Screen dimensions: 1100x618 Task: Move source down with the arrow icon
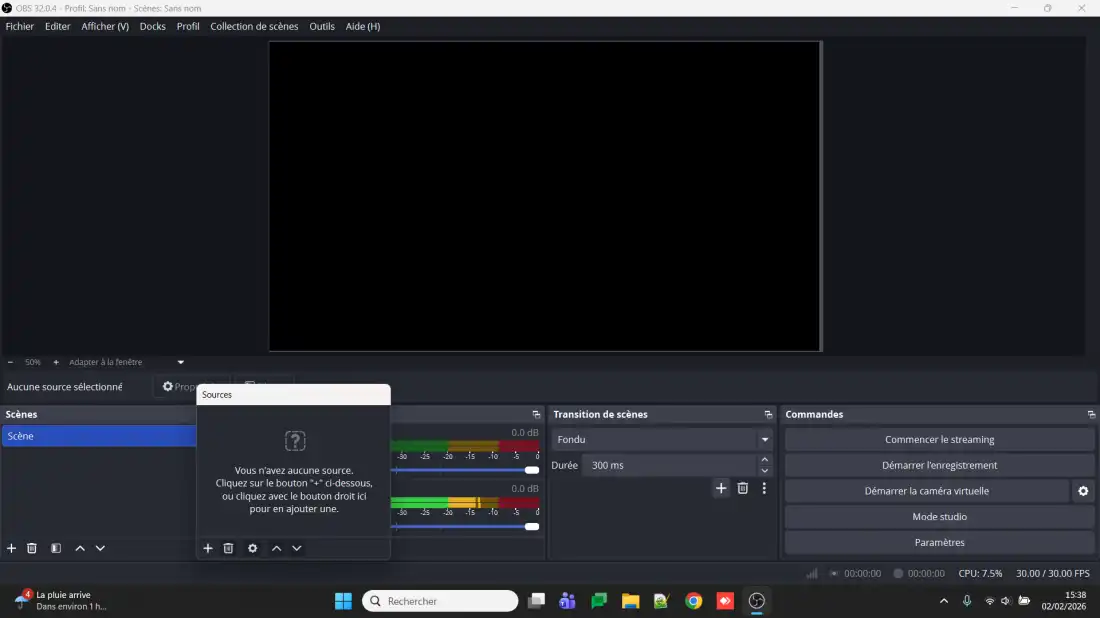pyautogui.click(x=296, y=548)
